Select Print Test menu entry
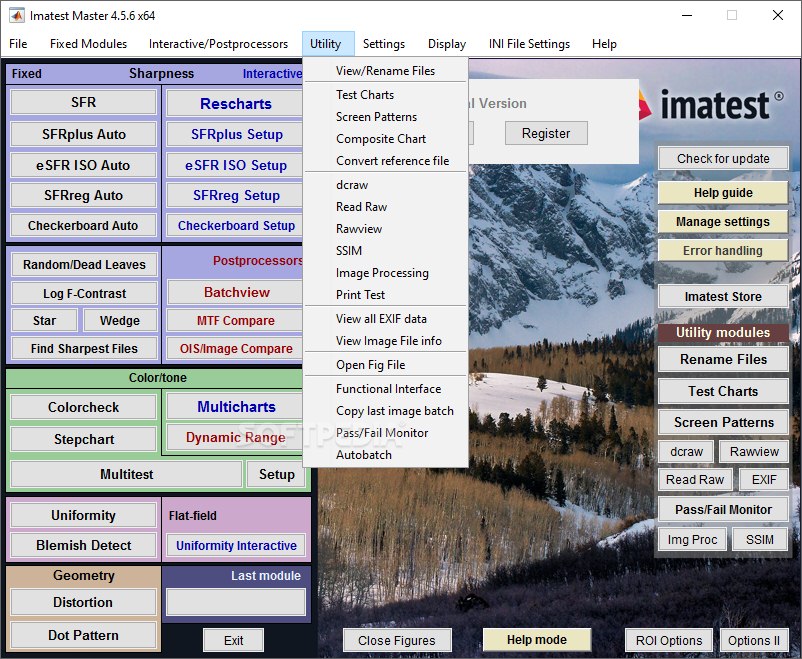802x659 pixels. coord(385,295)
